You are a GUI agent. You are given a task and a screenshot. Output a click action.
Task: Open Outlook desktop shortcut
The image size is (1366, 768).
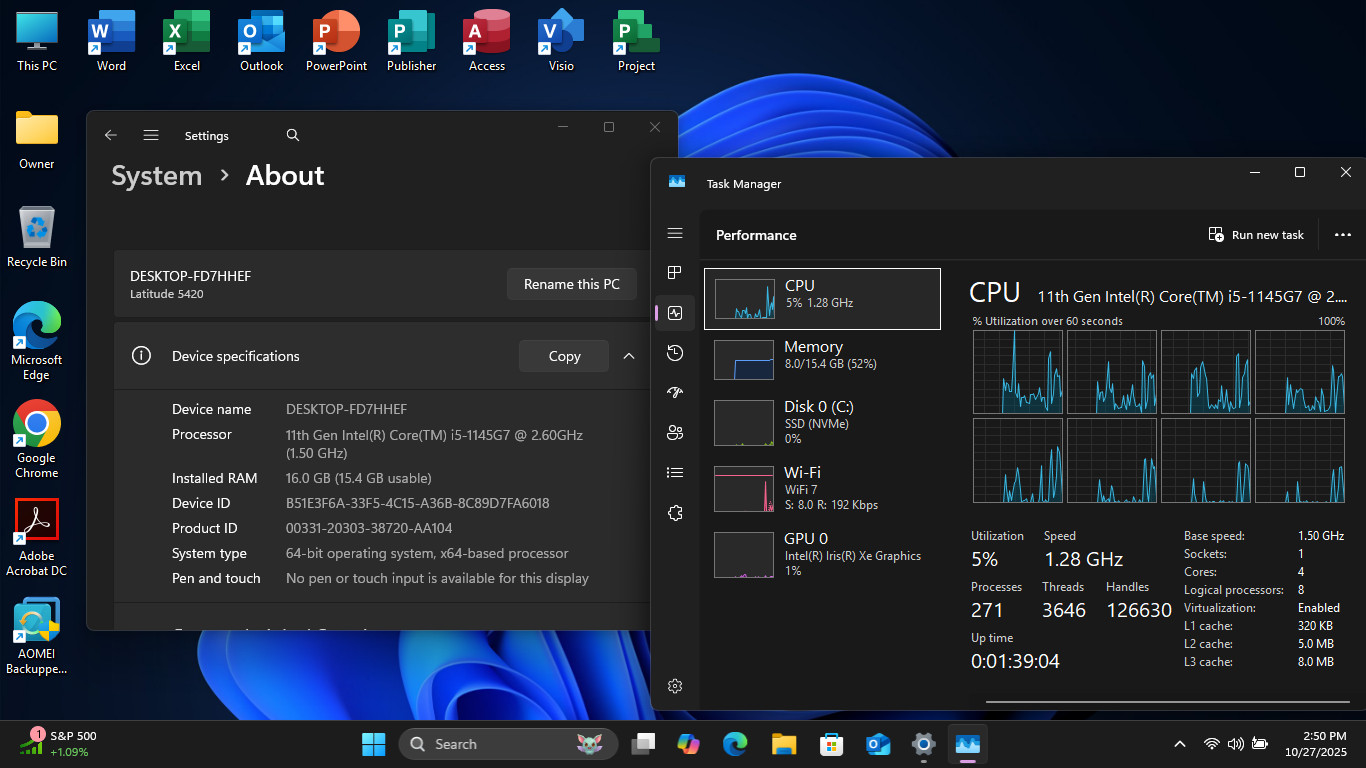261,41
